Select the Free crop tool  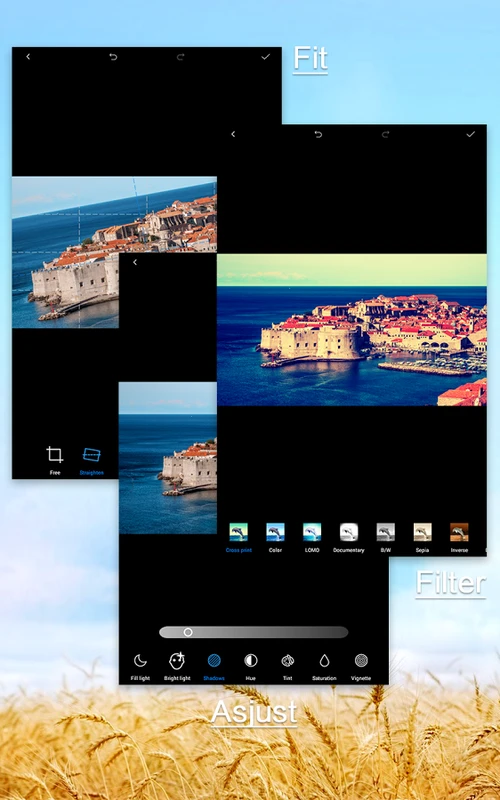click(55, 460)
